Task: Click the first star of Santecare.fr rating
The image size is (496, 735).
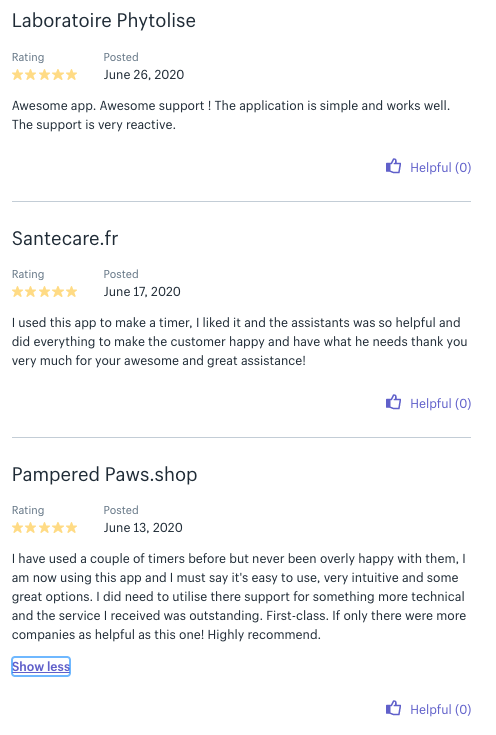Action: (18, 292)
